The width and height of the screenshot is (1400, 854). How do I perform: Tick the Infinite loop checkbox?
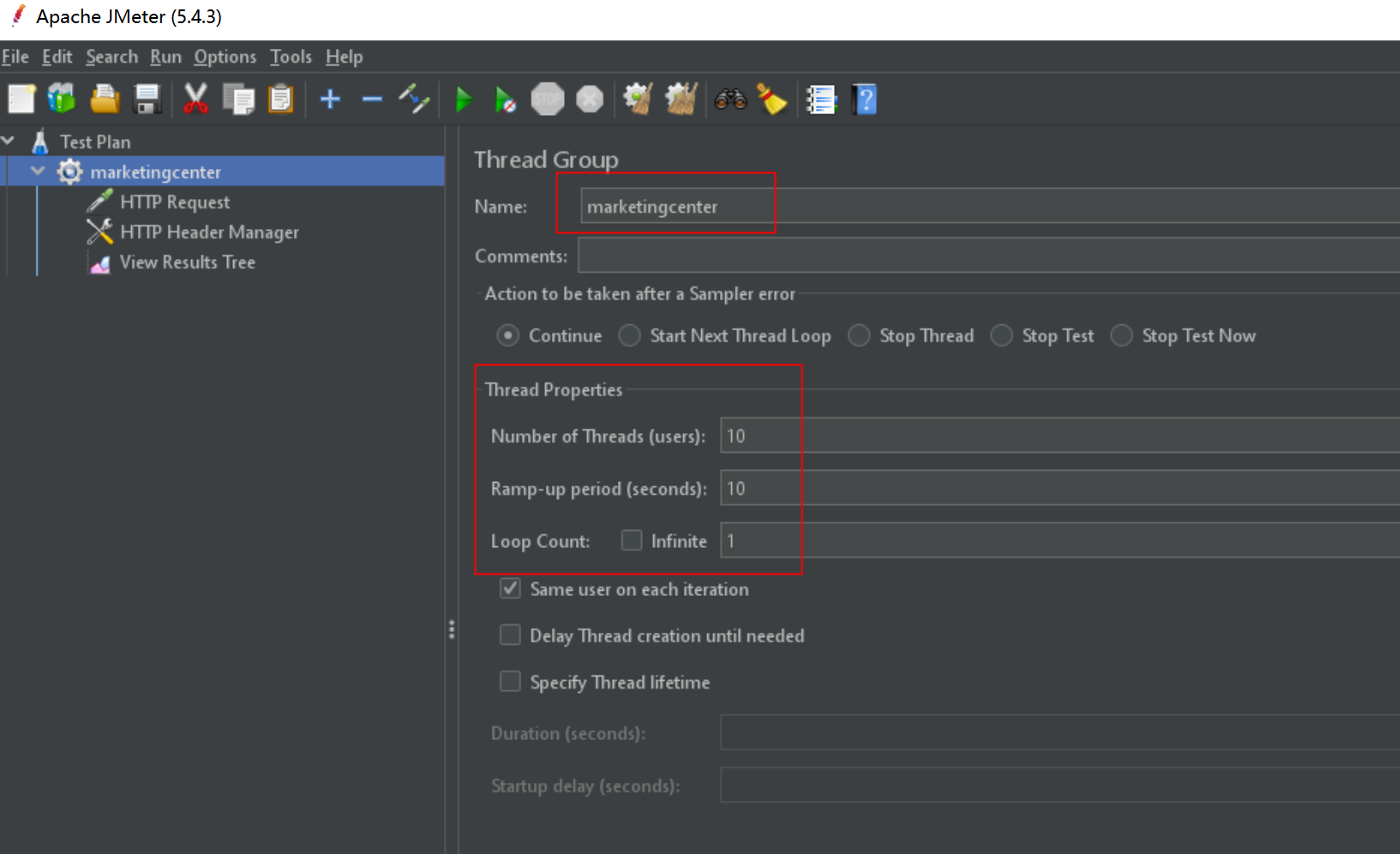(x=632, y=540)
